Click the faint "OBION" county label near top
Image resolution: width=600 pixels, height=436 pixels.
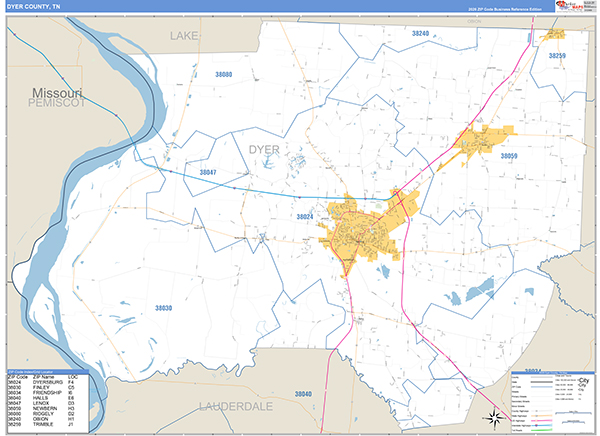click(474, 21)
